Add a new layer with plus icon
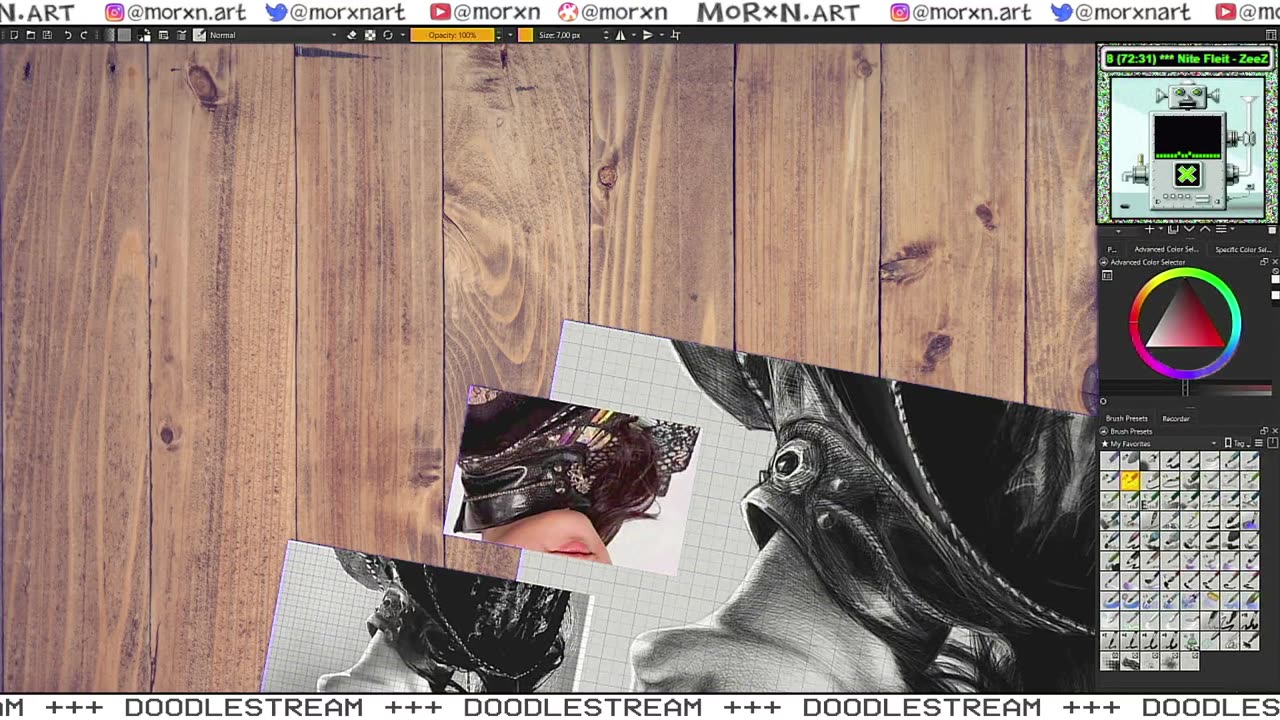 (x=1149, y=229)
